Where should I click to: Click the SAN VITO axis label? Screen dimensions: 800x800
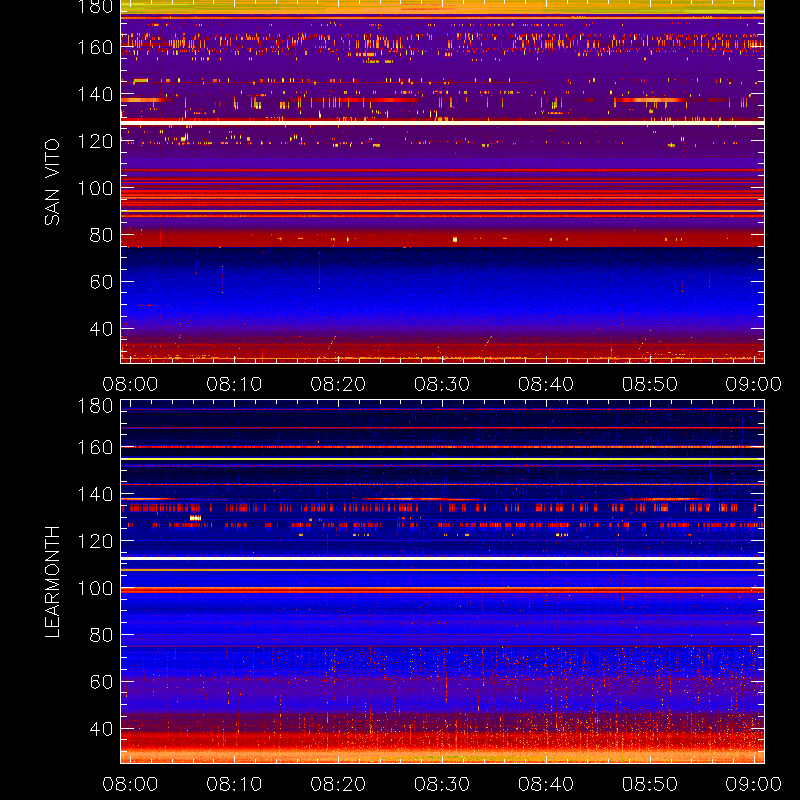coord(52,182)
